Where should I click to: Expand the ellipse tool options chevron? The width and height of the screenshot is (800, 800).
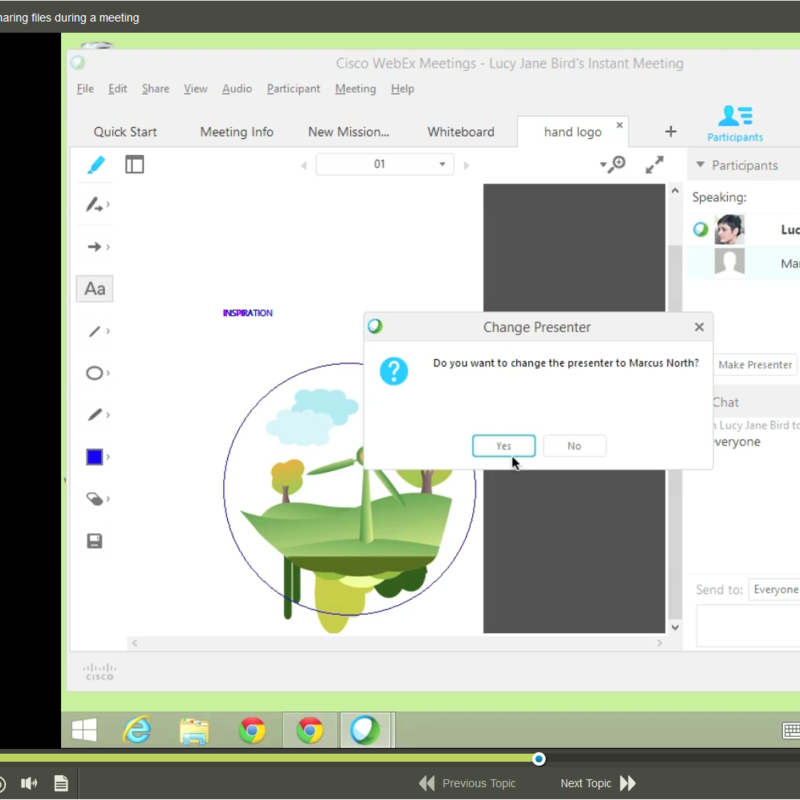point(108,373)
